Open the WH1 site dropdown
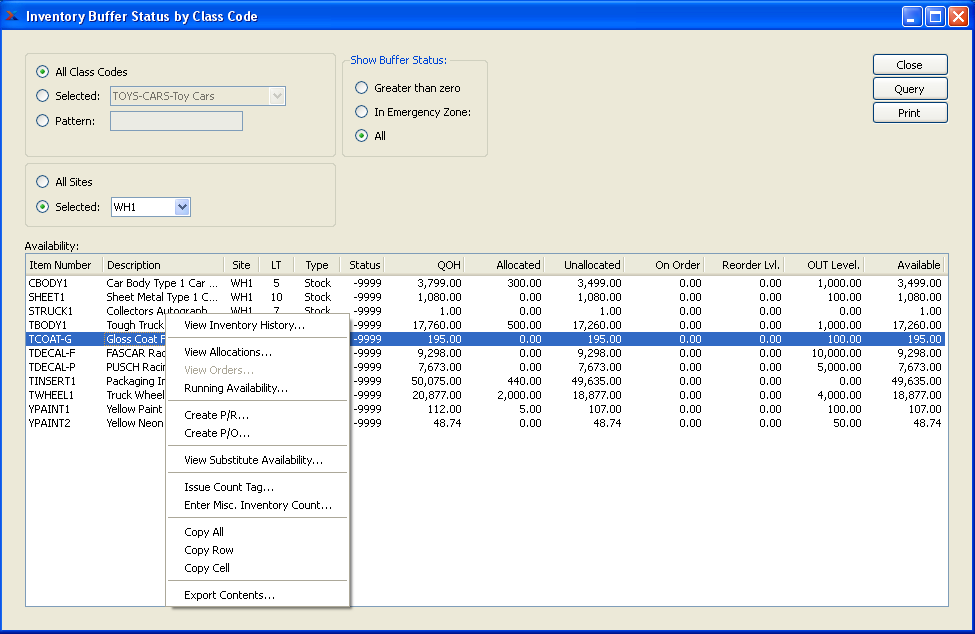 click(181, 207)
